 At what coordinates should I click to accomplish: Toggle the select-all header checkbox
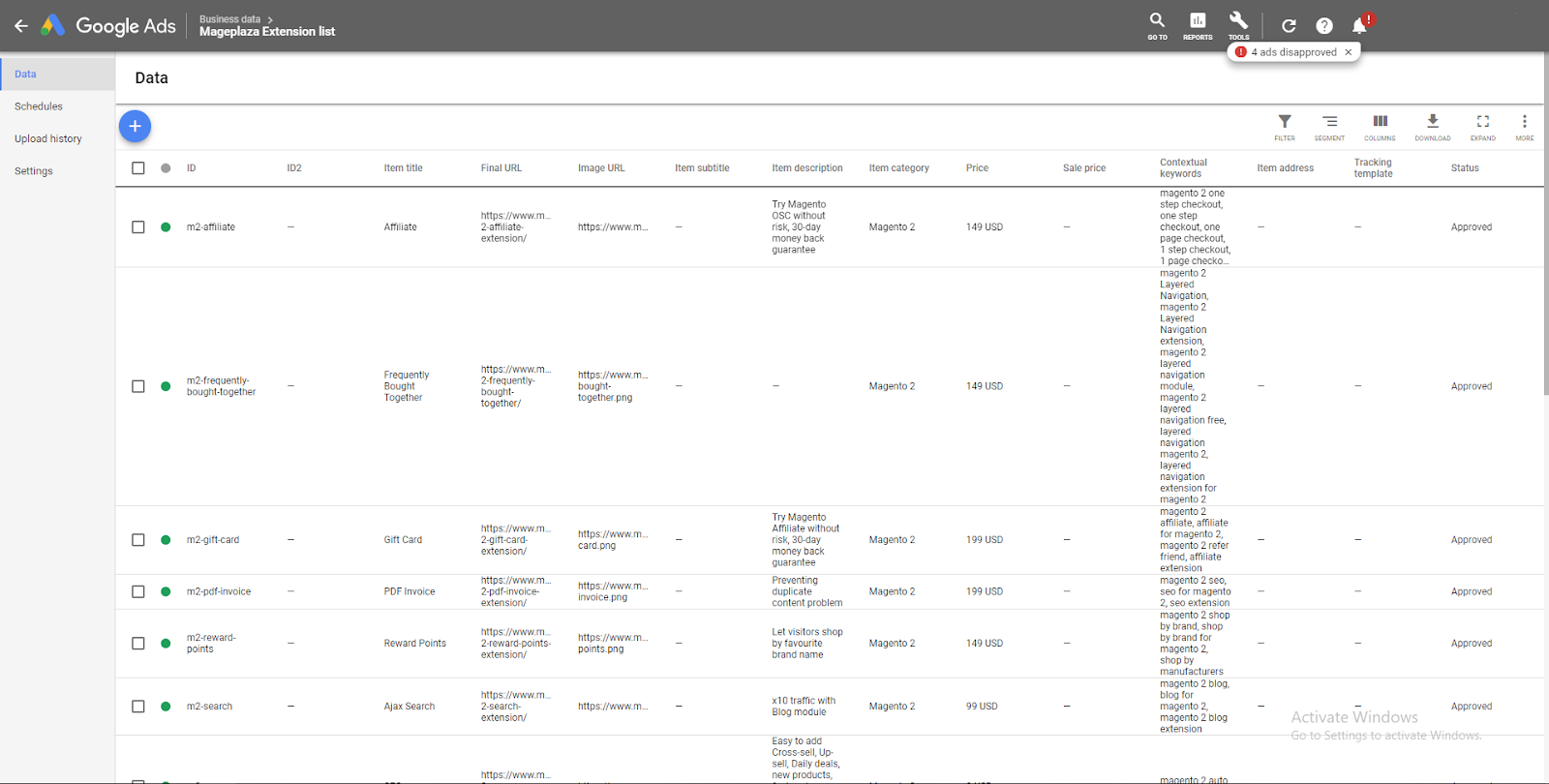coord(138,168)
